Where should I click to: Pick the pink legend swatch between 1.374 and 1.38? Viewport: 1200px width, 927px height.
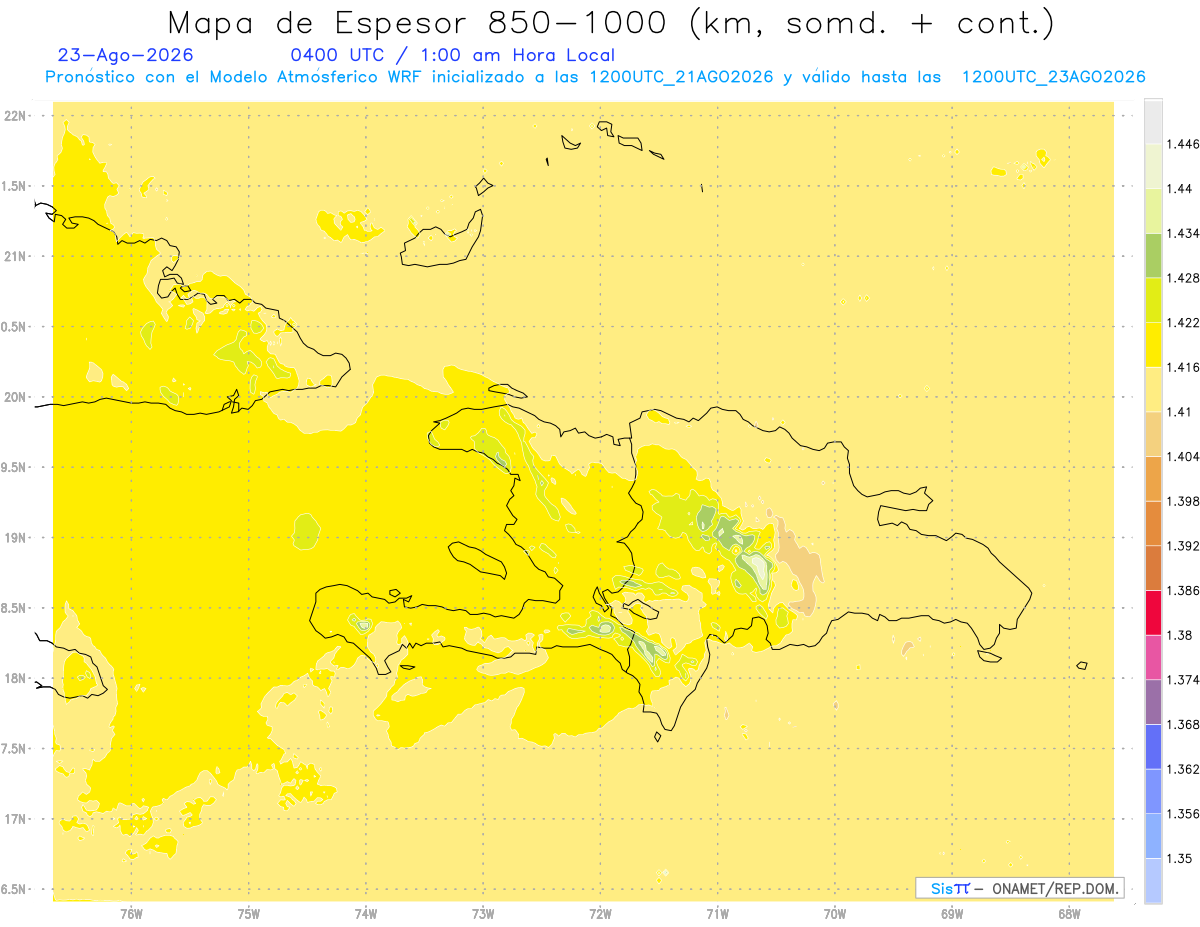click(1153, 656)
